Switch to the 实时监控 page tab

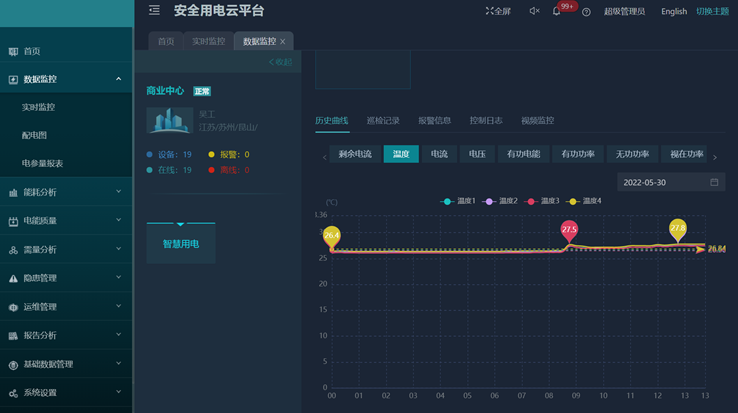click(x=209, y=41)
